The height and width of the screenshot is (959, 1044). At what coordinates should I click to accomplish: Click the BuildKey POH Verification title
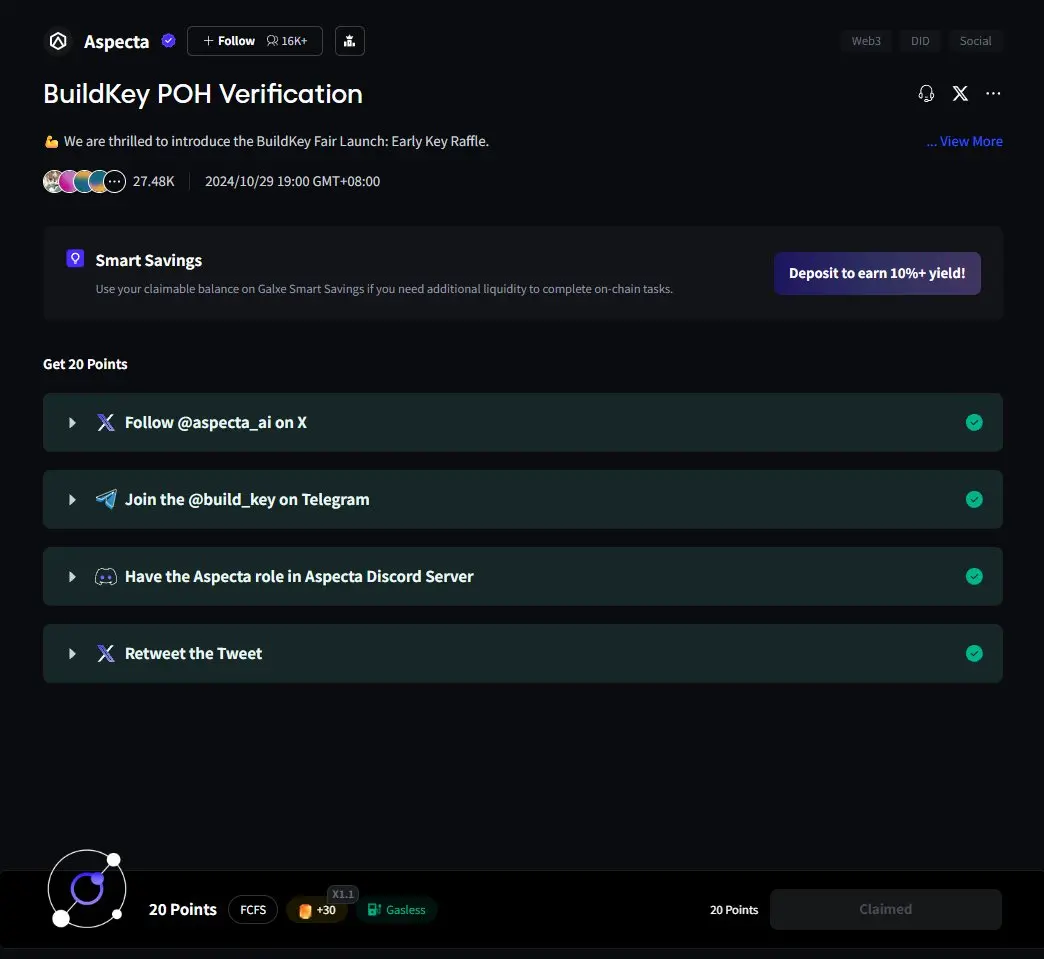[203, 94]
